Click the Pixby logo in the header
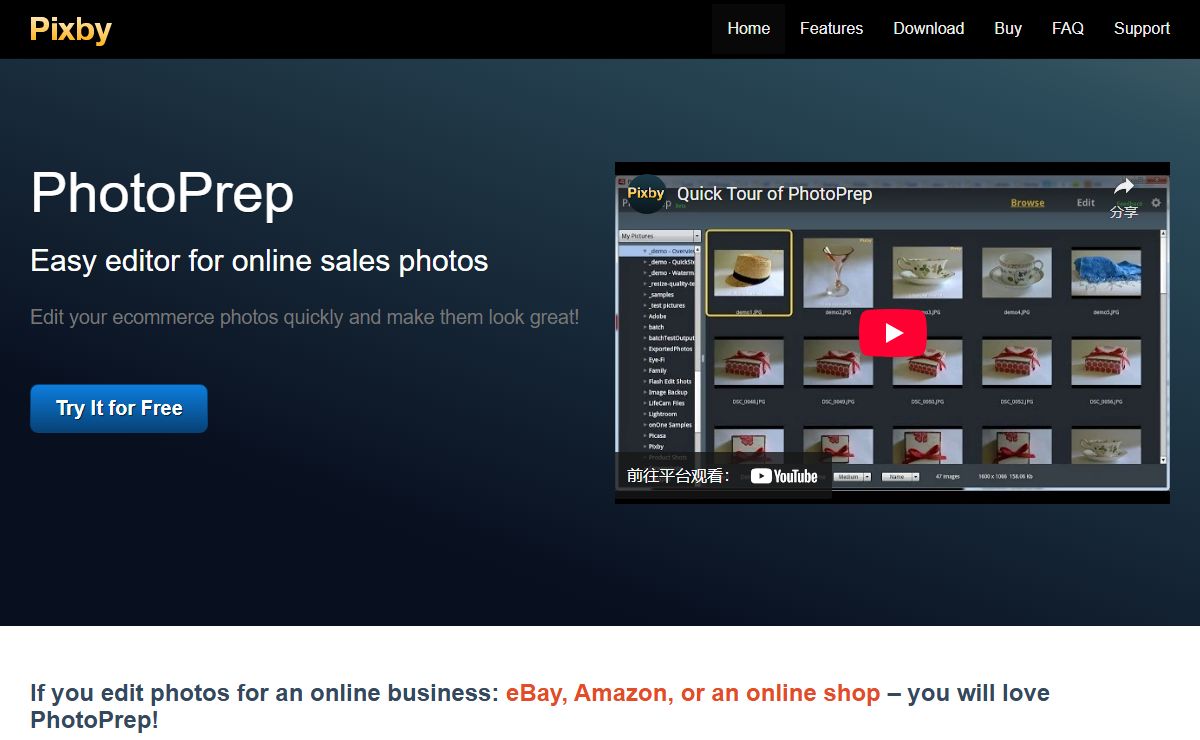Screen dimensions: 1200x740 coord(70,29)
